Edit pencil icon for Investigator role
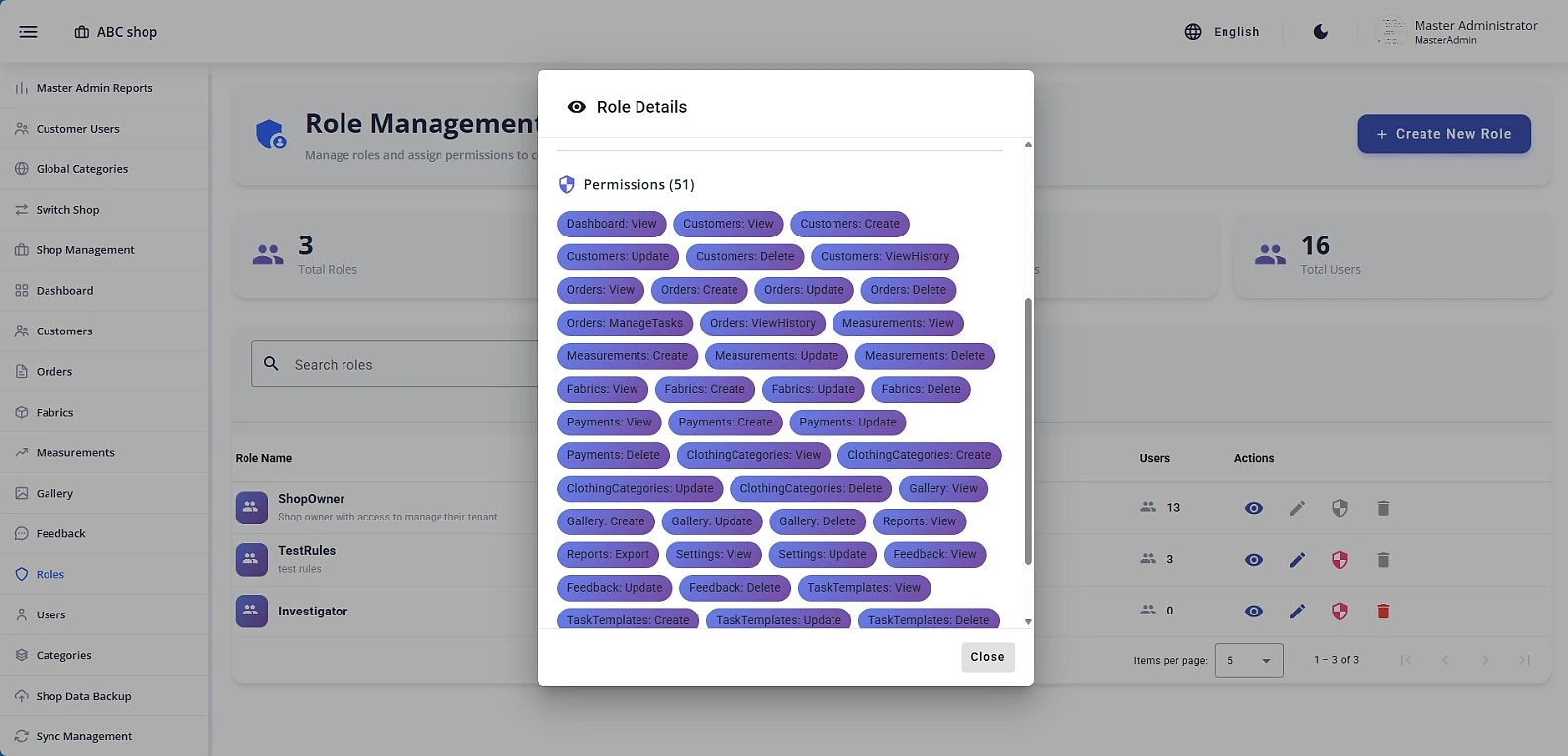The height and width of the screenshot is (756, 1568). (1297, 612)
